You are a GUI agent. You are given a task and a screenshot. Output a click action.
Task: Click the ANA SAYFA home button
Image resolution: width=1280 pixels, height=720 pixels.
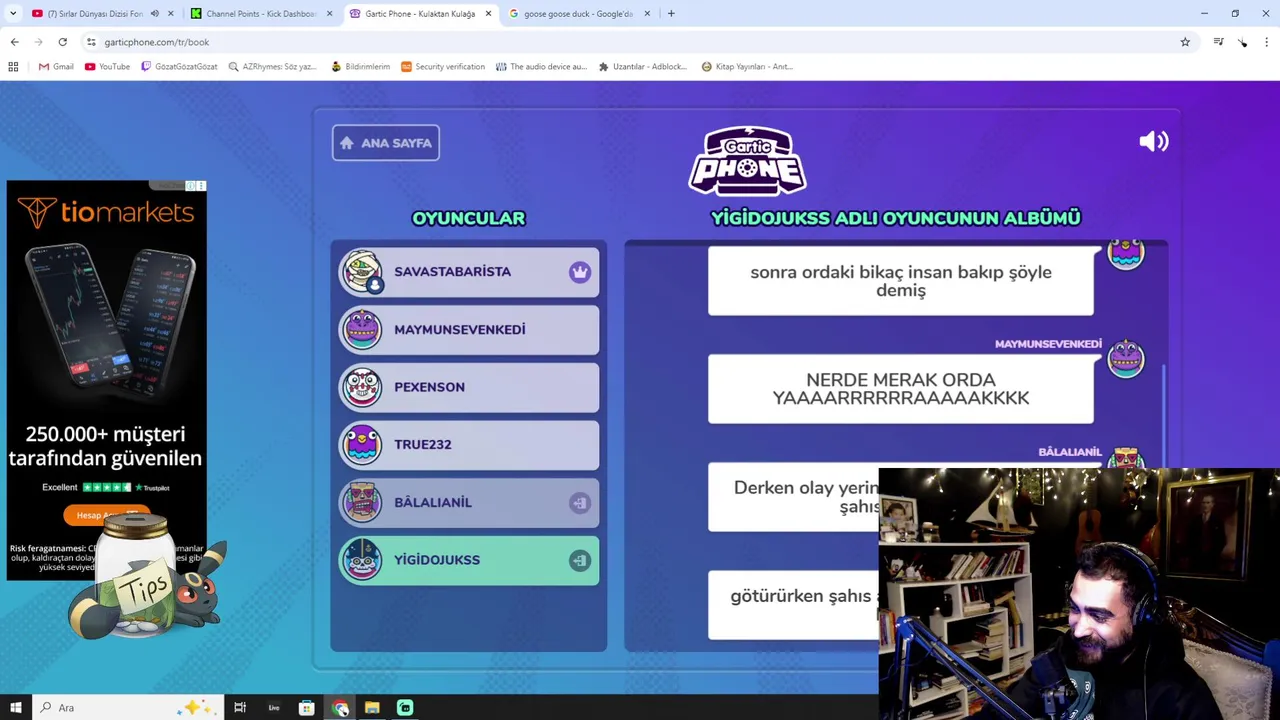[x=386, y=143]
